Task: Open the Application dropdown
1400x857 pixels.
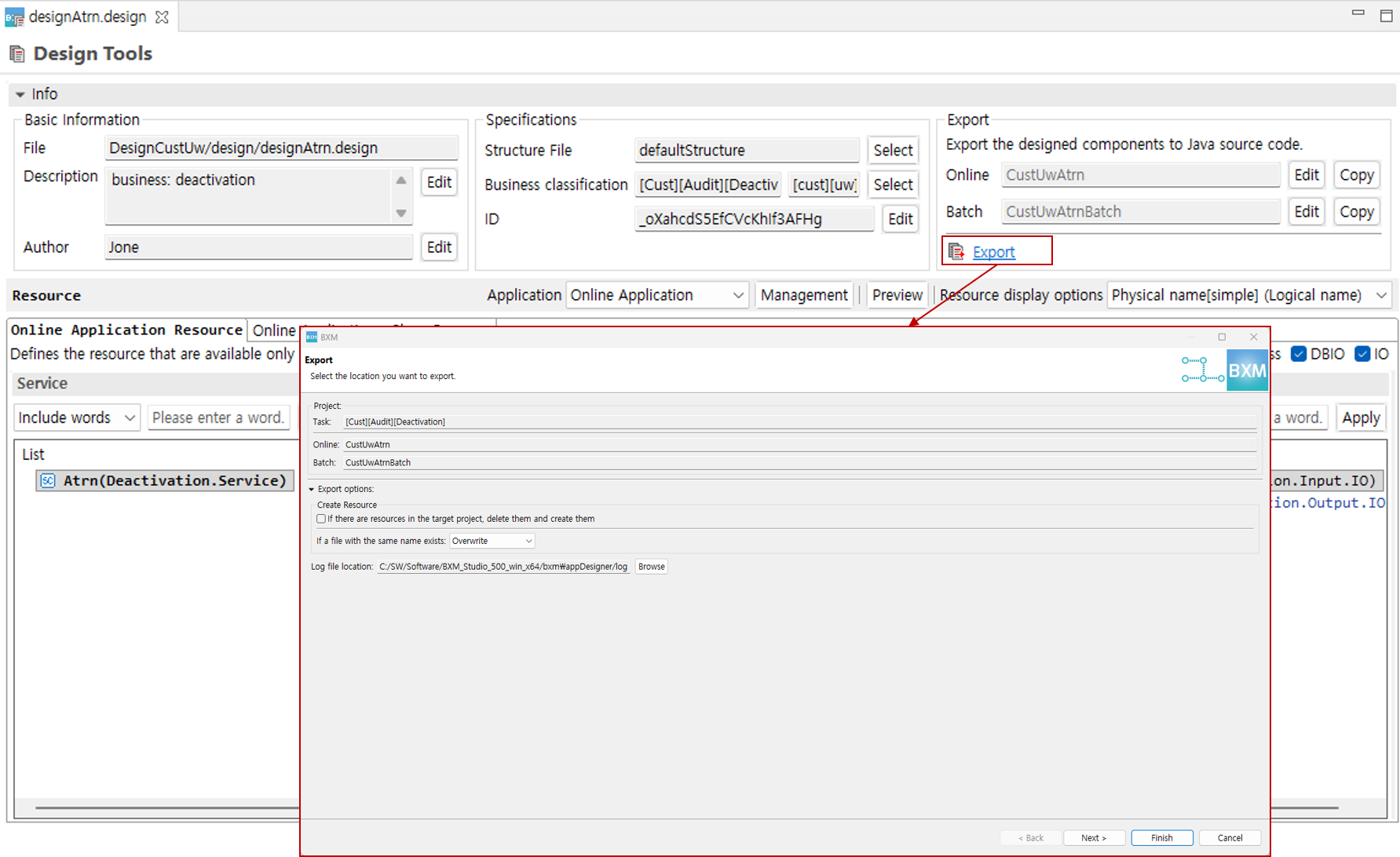Action: [656, 295]
